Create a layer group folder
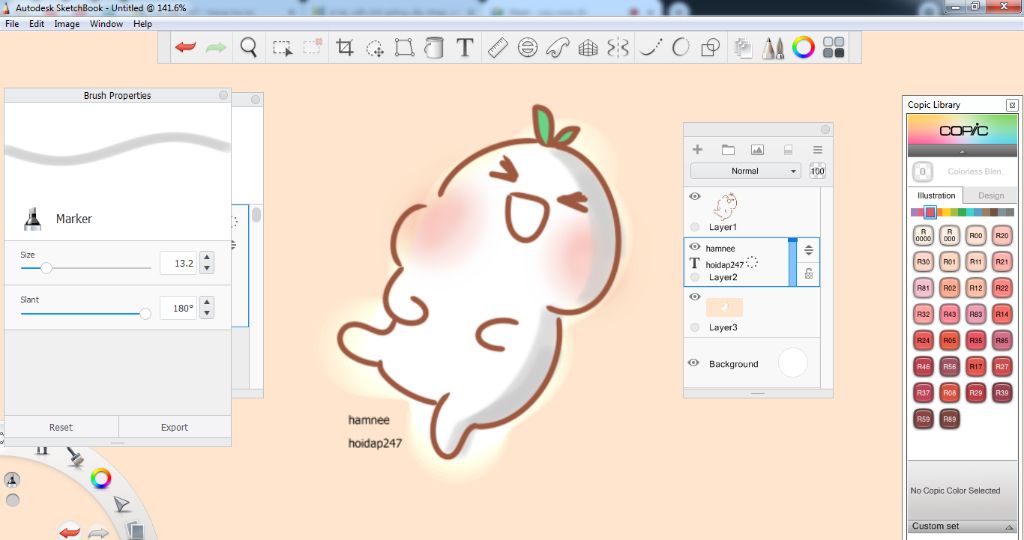 click(728, 150)
